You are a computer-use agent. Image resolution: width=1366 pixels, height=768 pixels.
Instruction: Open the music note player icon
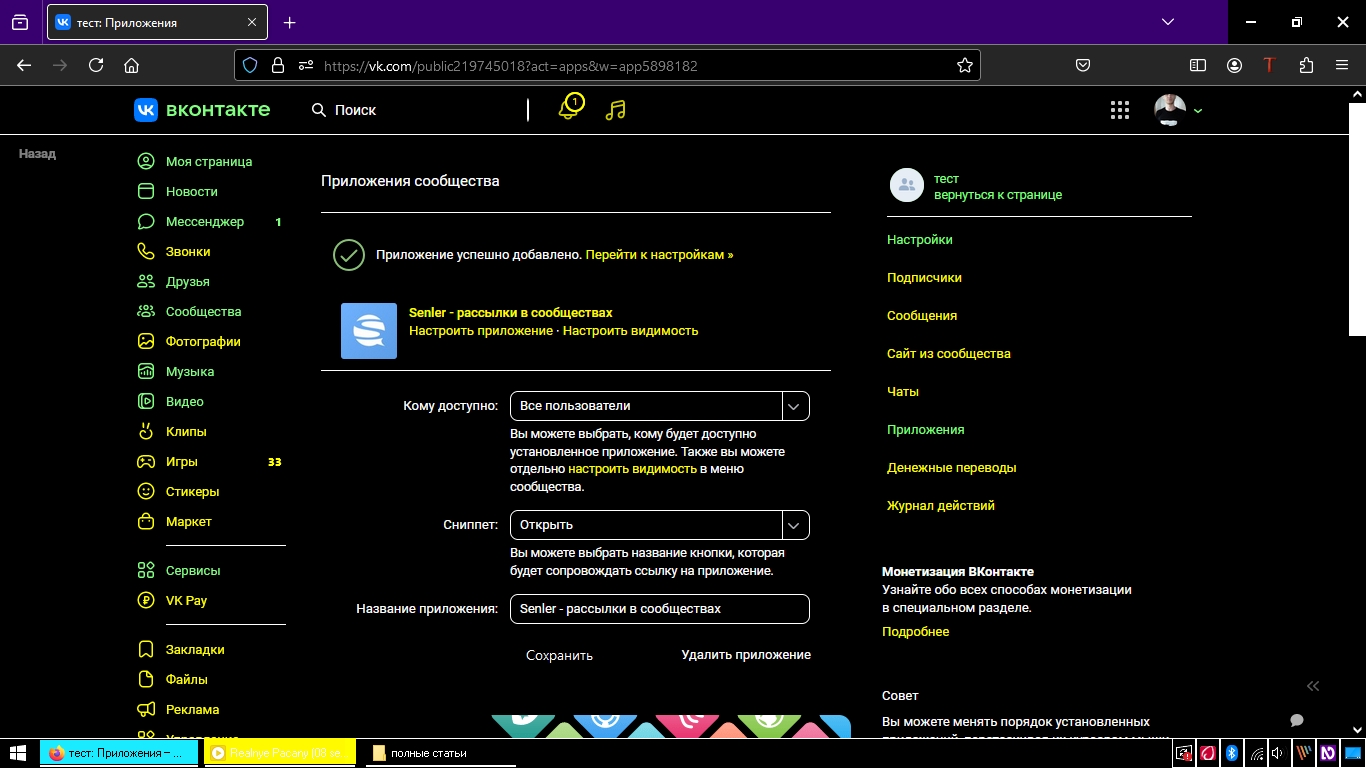pyautogui.click(x=615, y=110)
